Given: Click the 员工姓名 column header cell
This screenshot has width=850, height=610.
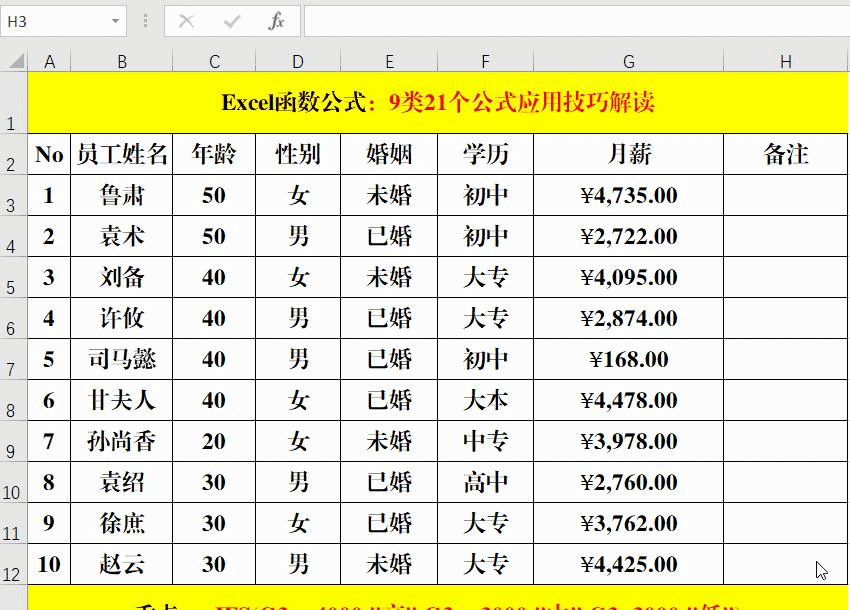Looking at the screenshot, I should (x=122, y=154).
